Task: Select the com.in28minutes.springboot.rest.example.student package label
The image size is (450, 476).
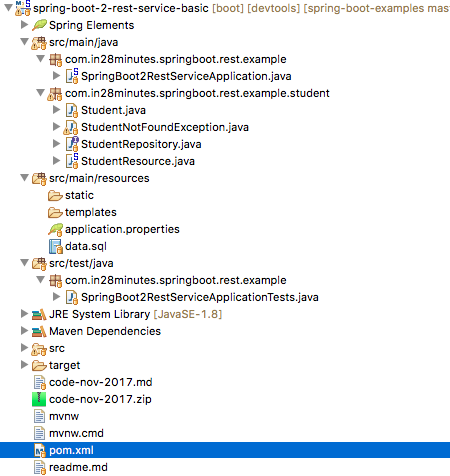Action: (x=197, y=93)
